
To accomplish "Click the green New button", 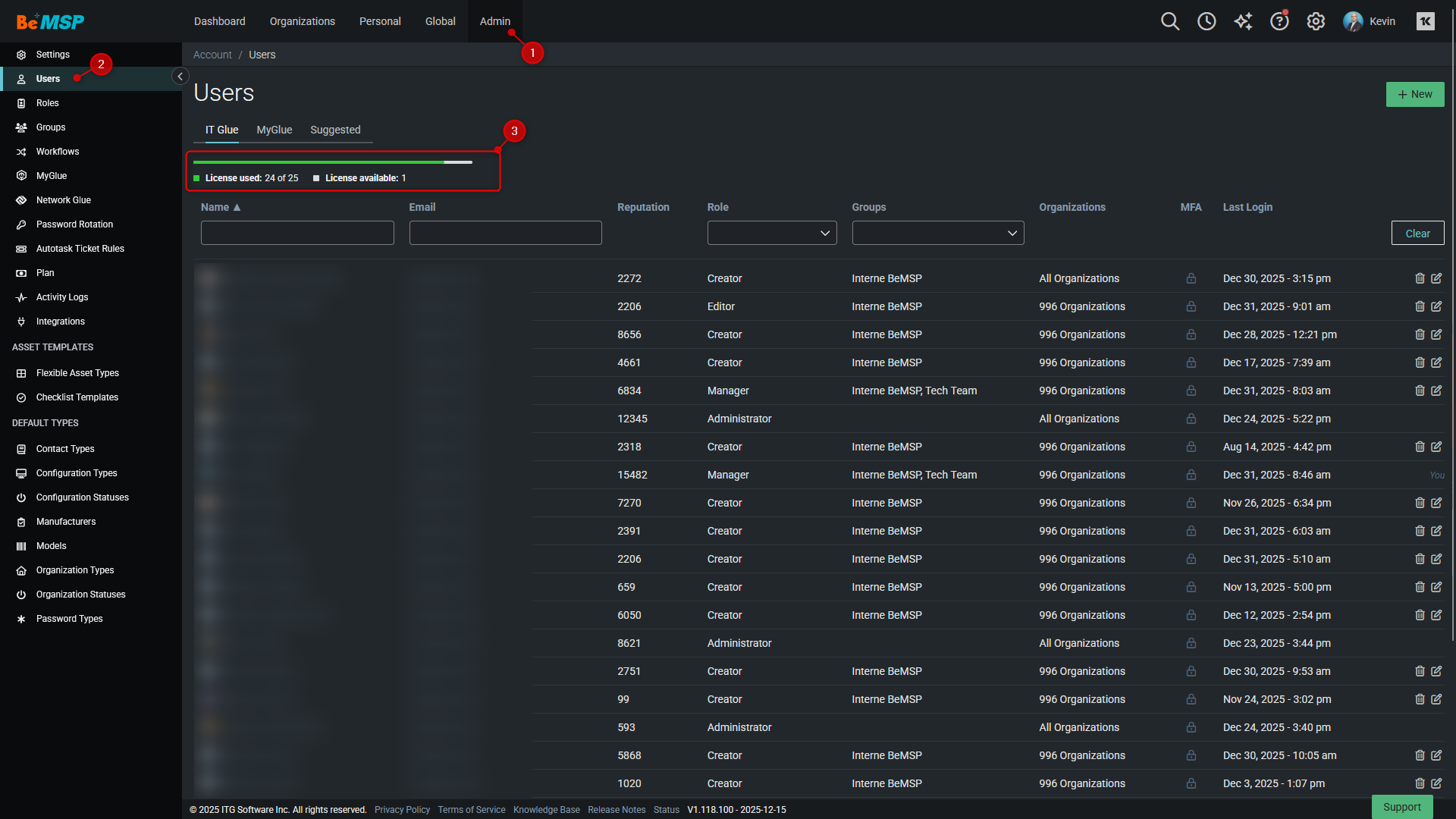I will [1414, 94].
